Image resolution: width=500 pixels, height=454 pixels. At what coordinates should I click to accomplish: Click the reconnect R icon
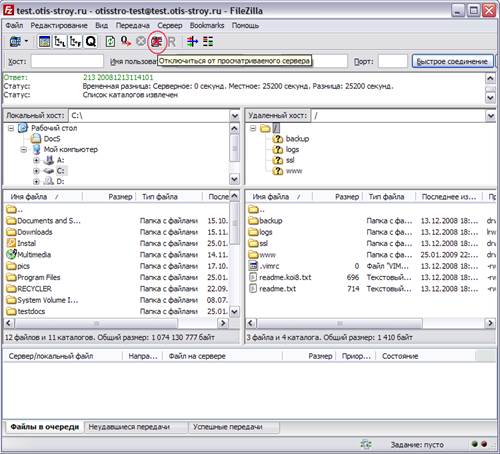click(x=171, y=42)
